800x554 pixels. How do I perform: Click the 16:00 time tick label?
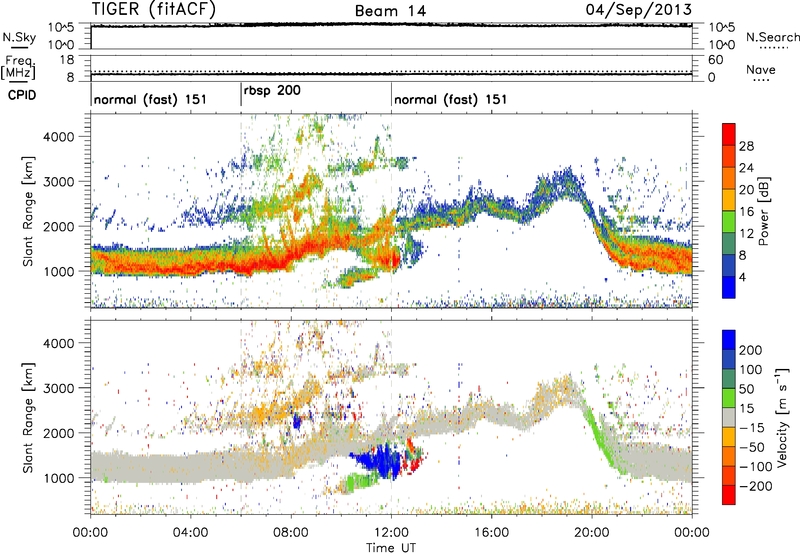491,533
